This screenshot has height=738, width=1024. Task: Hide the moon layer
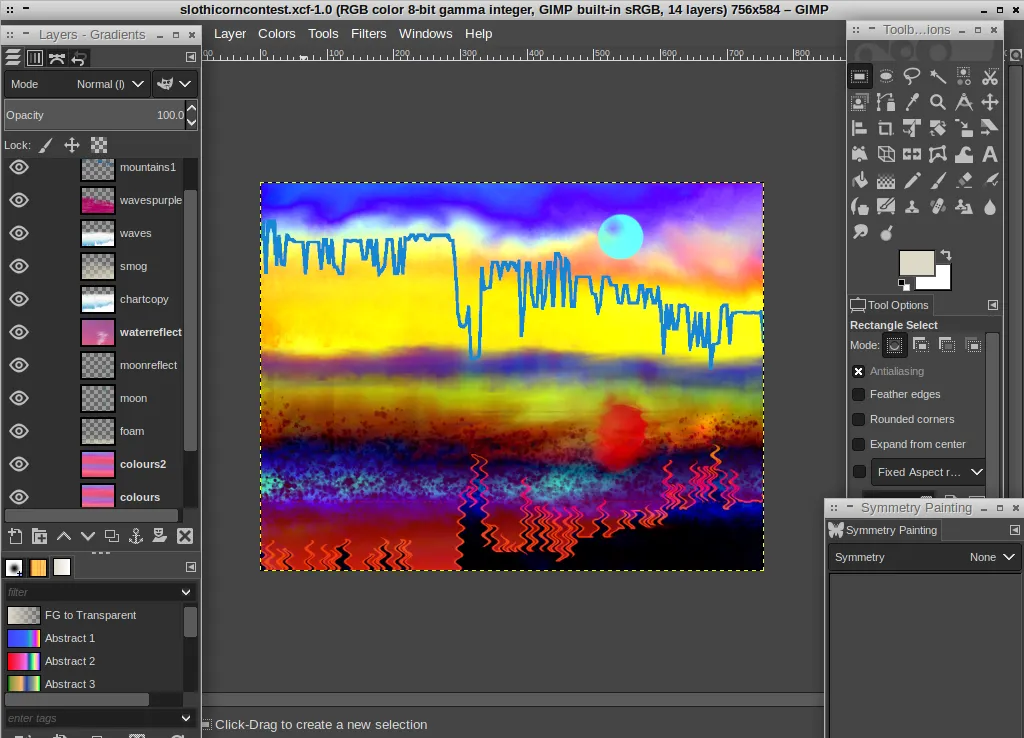(19, 398)
